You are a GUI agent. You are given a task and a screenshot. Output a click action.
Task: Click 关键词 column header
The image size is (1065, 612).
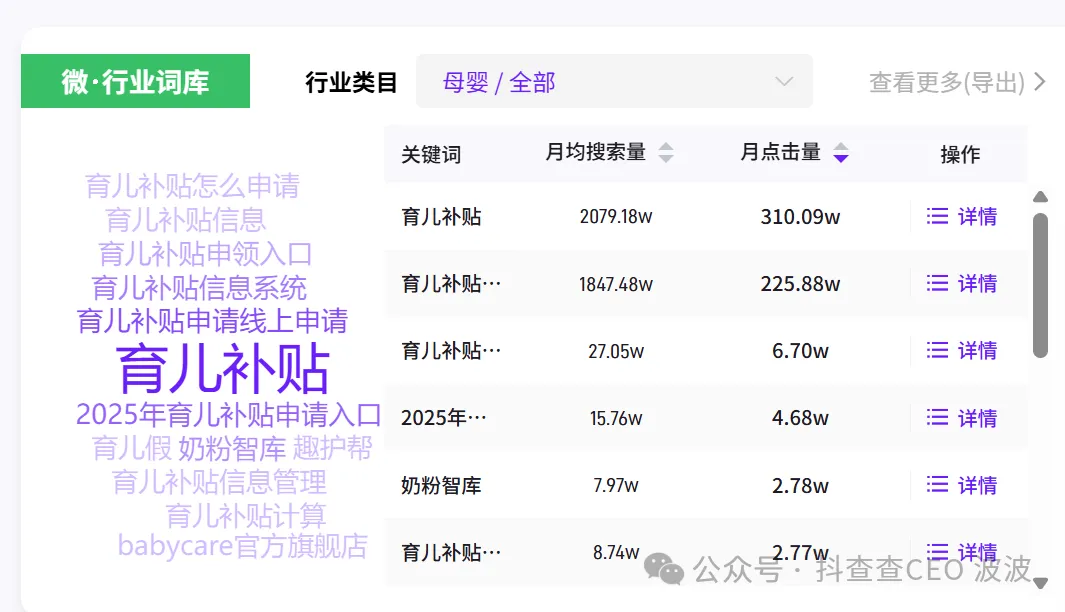click(431, 155)
